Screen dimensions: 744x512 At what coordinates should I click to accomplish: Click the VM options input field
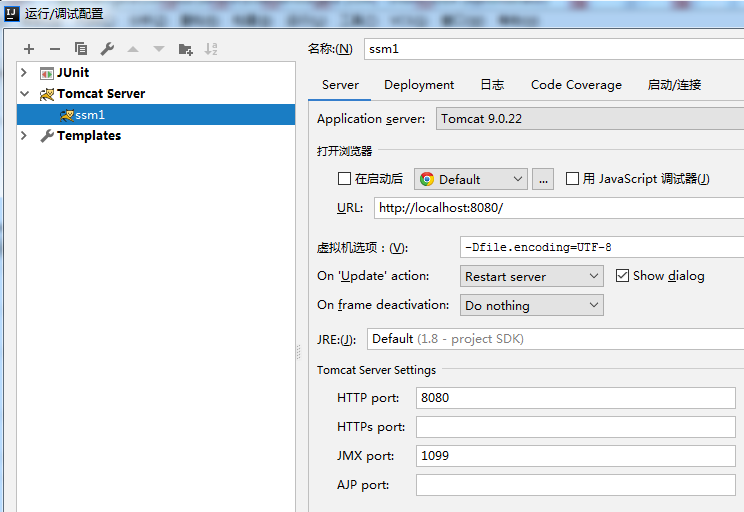coord(602,247)
